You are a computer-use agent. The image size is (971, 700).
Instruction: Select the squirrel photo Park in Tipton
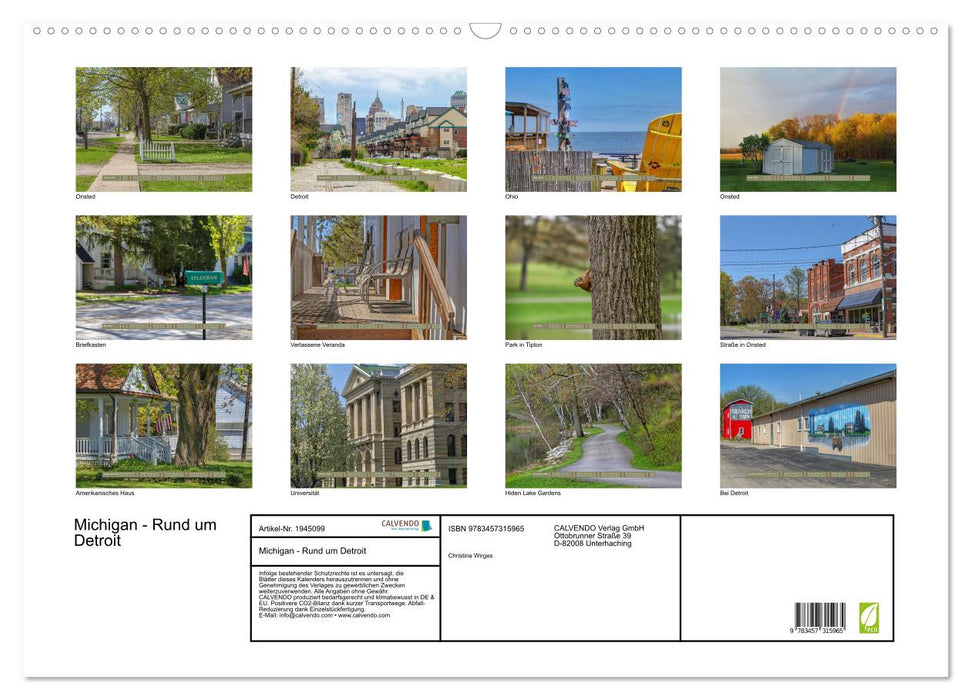[x=592, y=277]
